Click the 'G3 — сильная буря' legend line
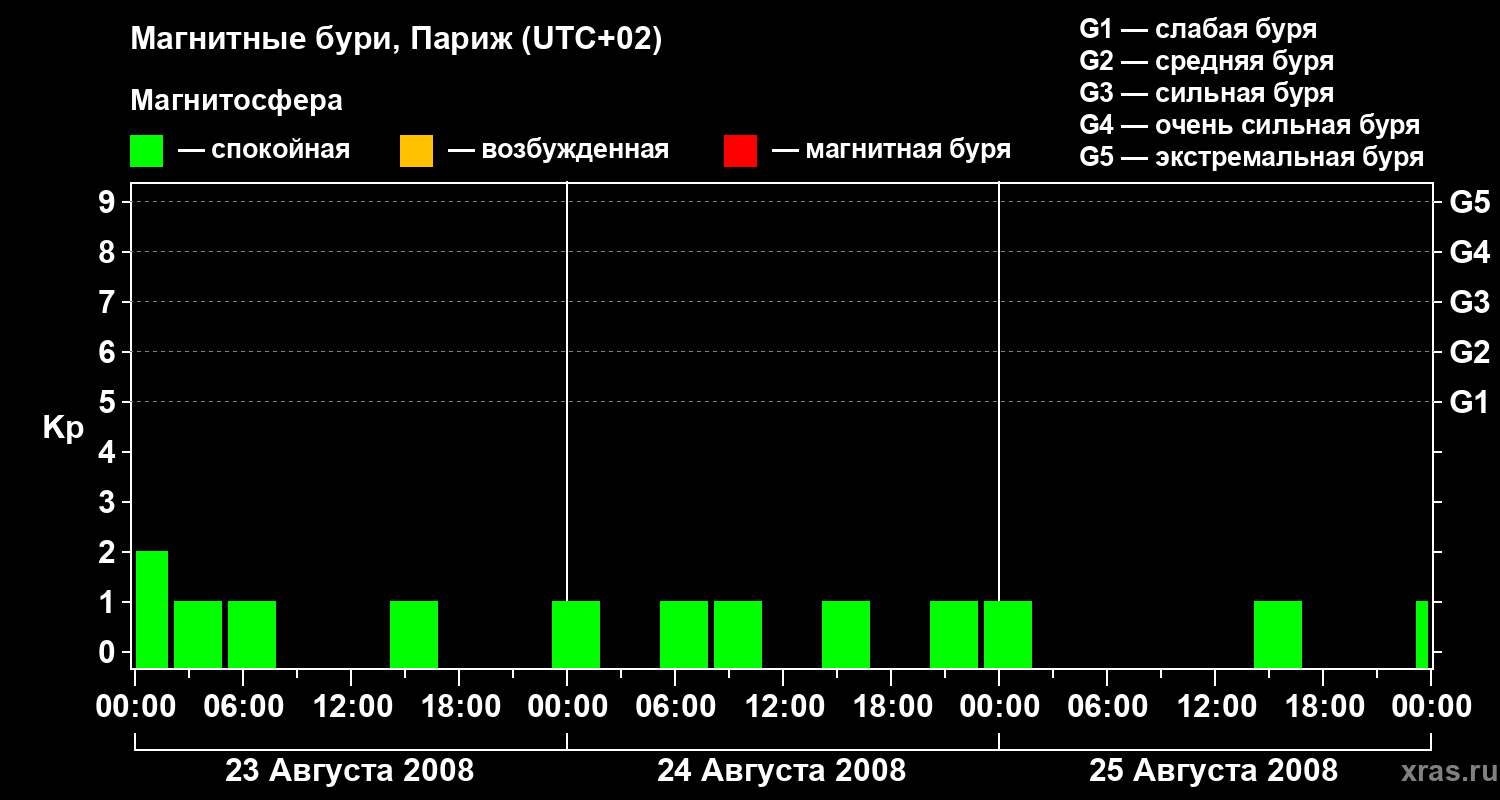Image resolution: width=1500 pixels, height=800 pixels. 1206,93
